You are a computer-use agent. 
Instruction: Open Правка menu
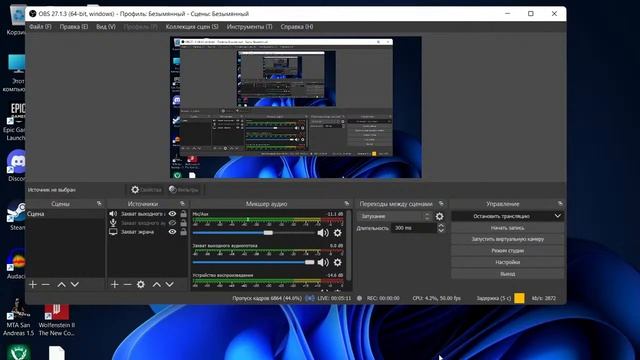tap(73, 27)
